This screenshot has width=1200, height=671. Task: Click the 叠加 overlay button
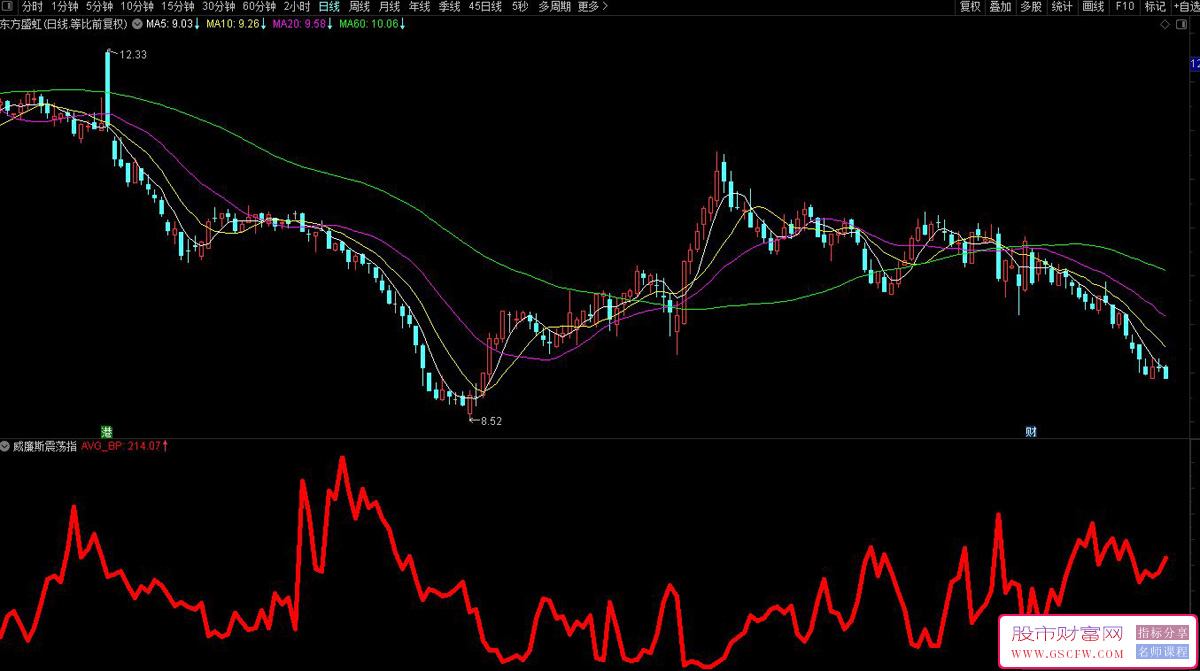[x=1000, y=6]
